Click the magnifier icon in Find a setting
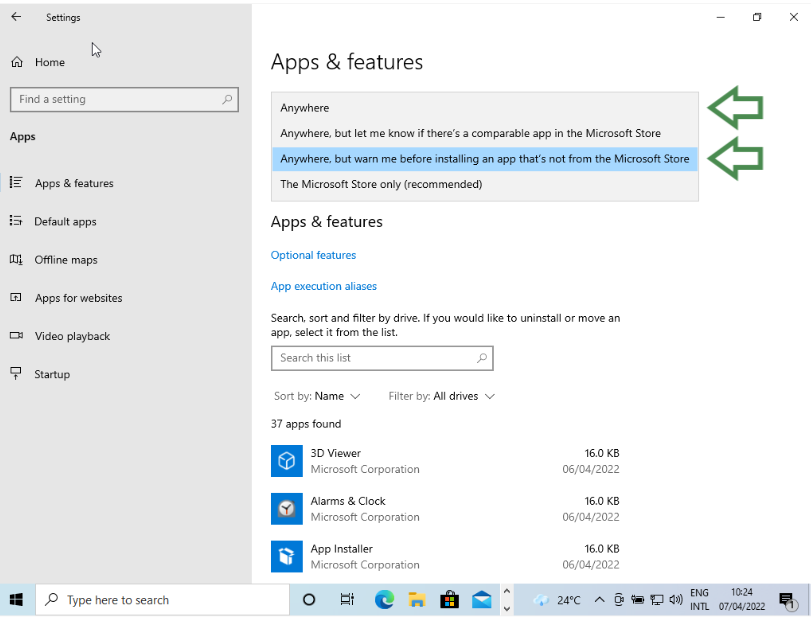 click(x=227, y=99)
